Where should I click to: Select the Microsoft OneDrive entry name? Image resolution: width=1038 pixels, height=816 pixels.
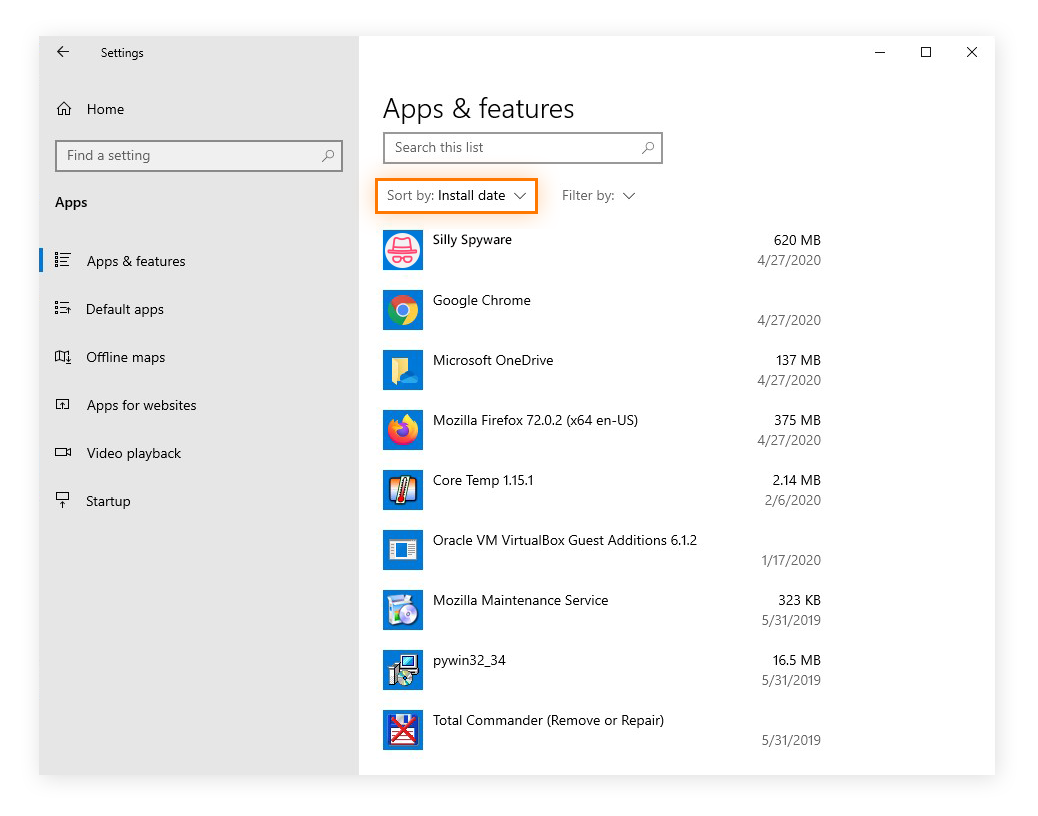coord(493,360)
